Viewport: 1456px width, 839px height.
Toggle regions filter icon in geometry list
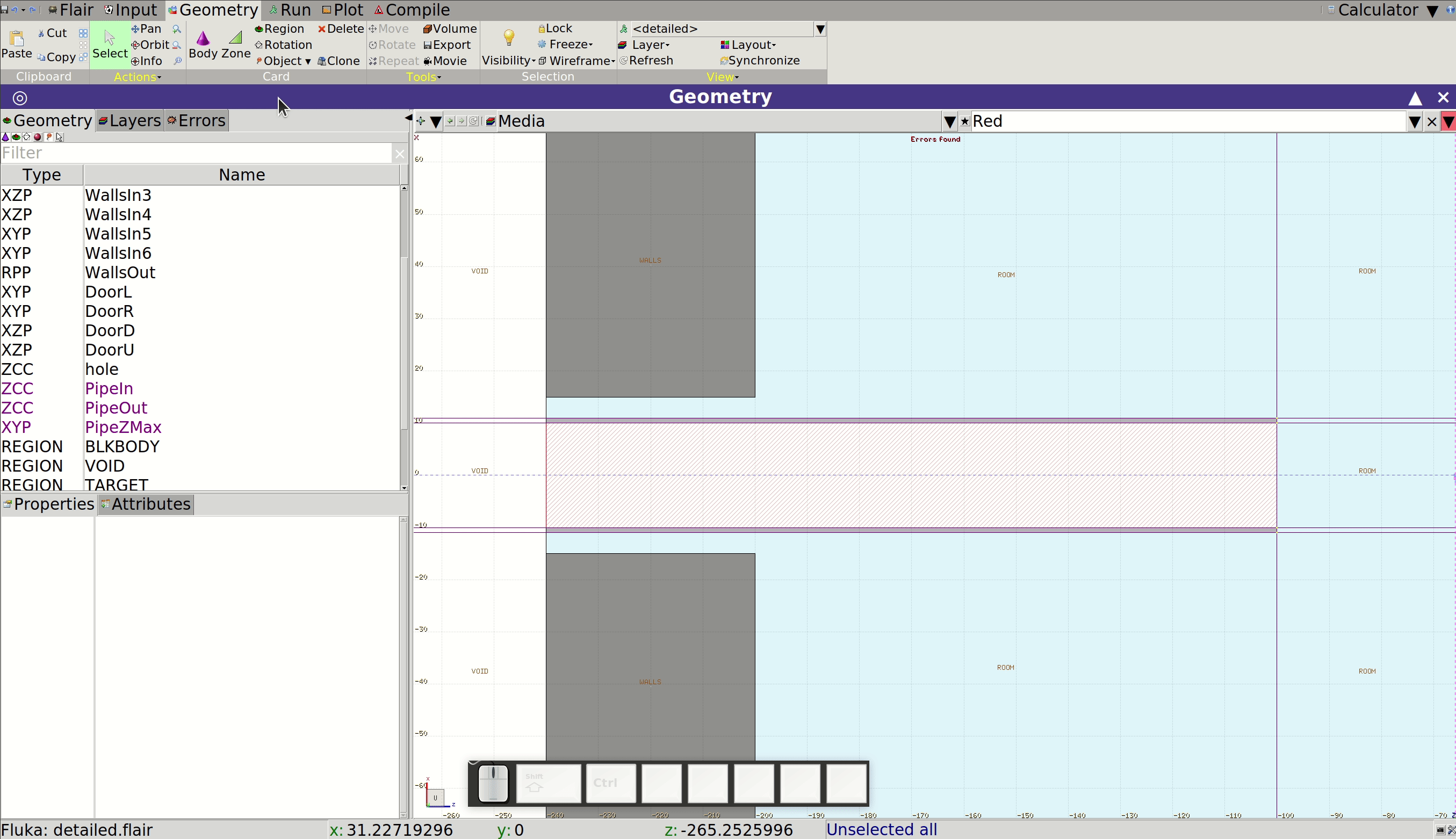pyautogui.click(x=16, y=137)
